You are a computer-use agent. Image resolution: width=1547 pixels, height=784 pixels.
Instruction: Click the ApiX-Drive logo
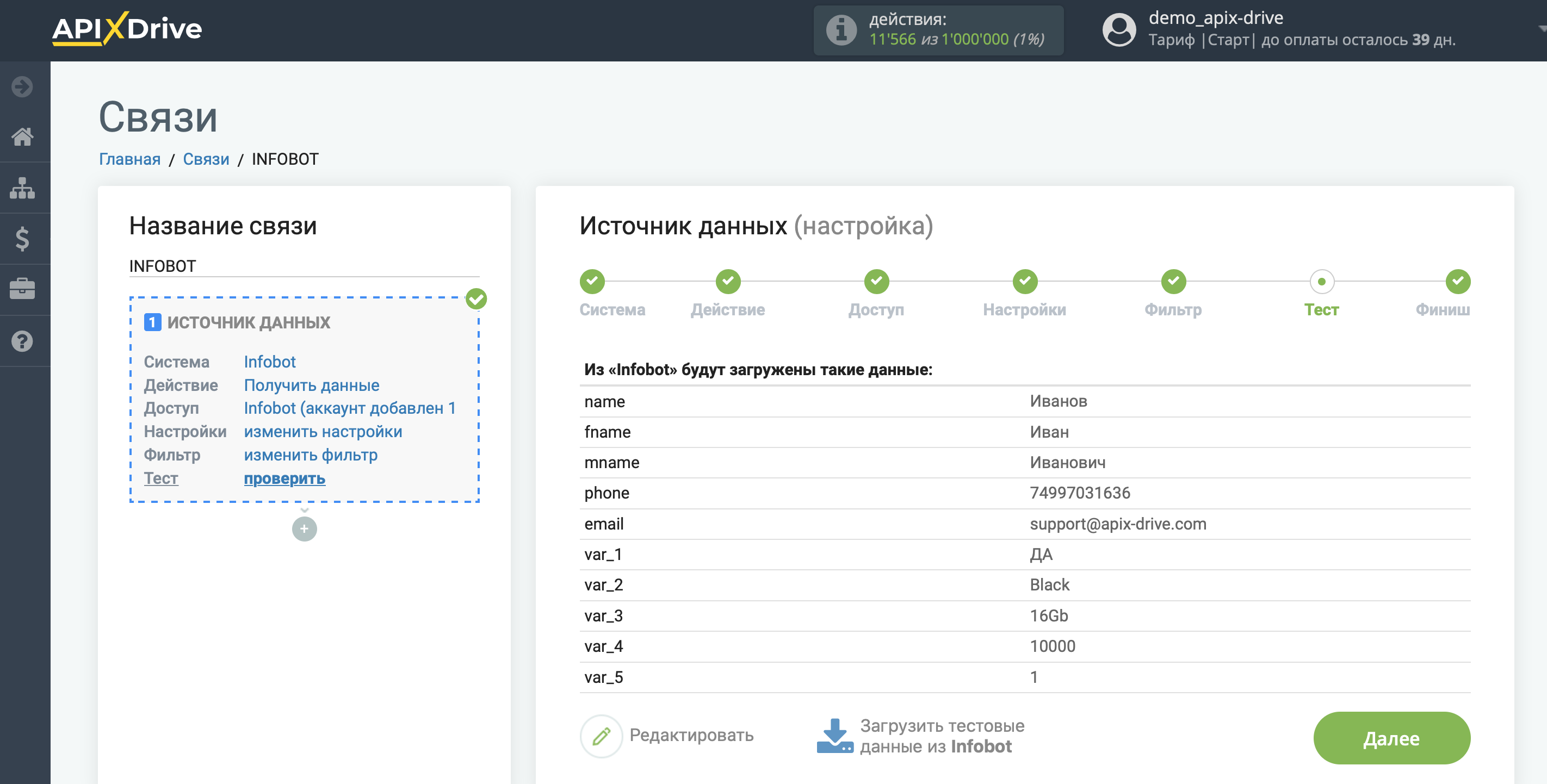[x=127, y=29]
